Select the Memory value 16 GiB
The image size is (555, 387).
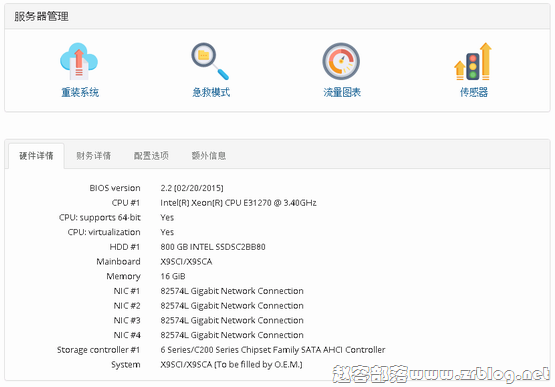[x=173, y=276]
